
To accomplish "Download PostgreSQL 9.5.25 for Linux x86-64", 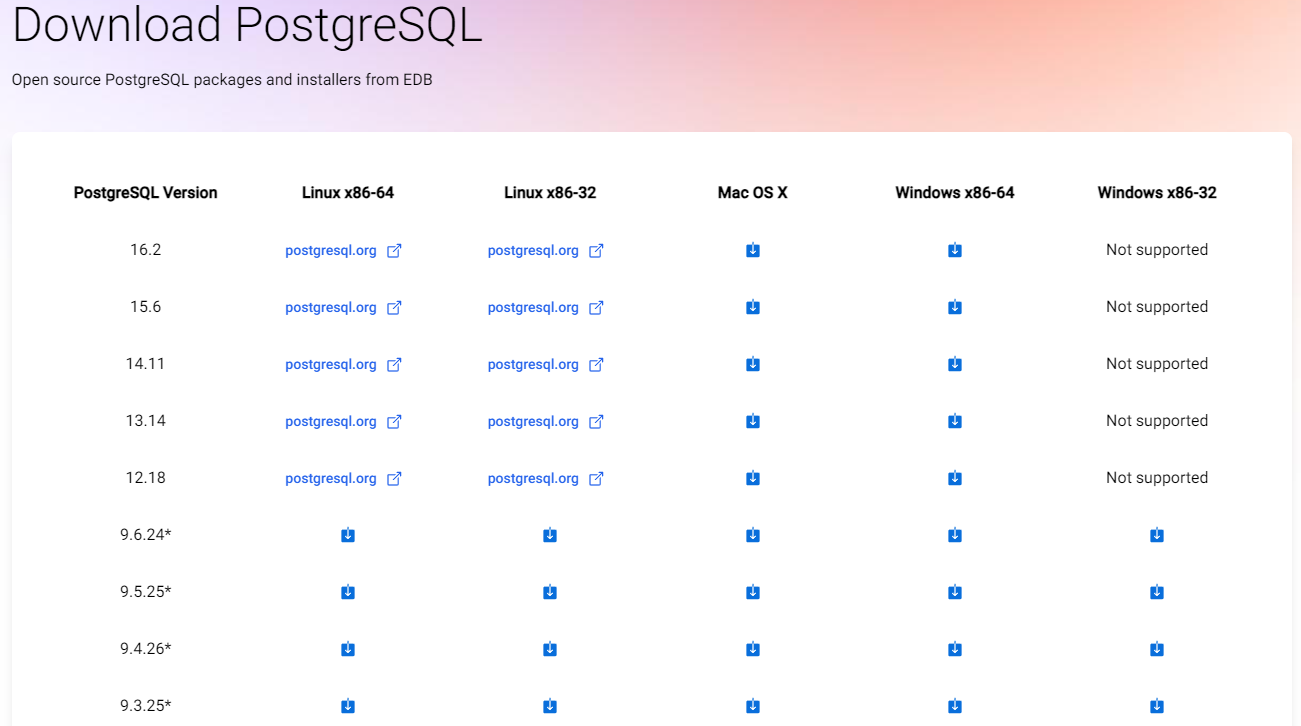I will coord(348,592).
